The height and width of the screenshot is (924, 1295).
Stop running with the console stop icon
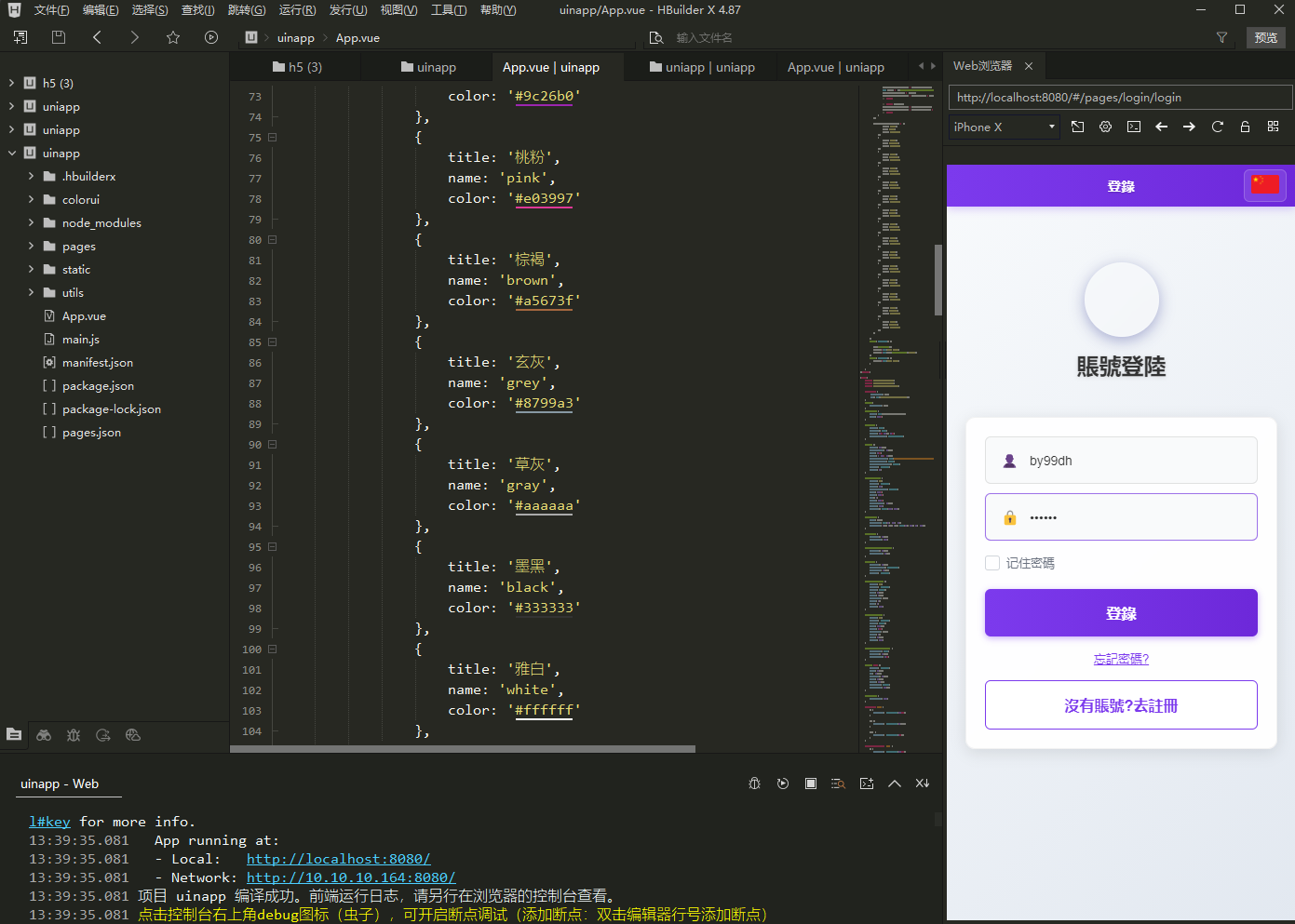pos(811,783)
